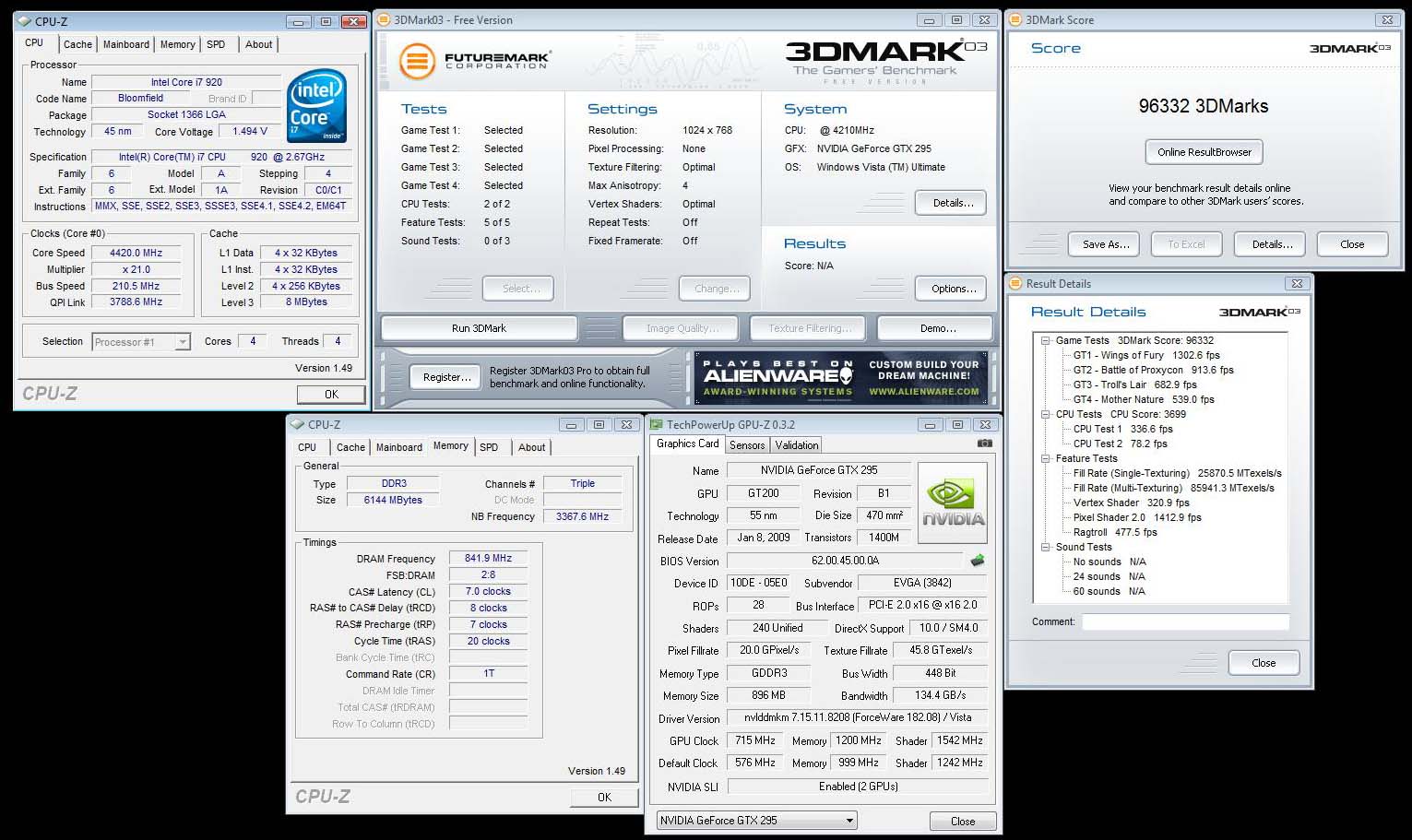Click Close button in 3DMark Score window
This screenshot has width=1412, height=840.
(1352, 244)
